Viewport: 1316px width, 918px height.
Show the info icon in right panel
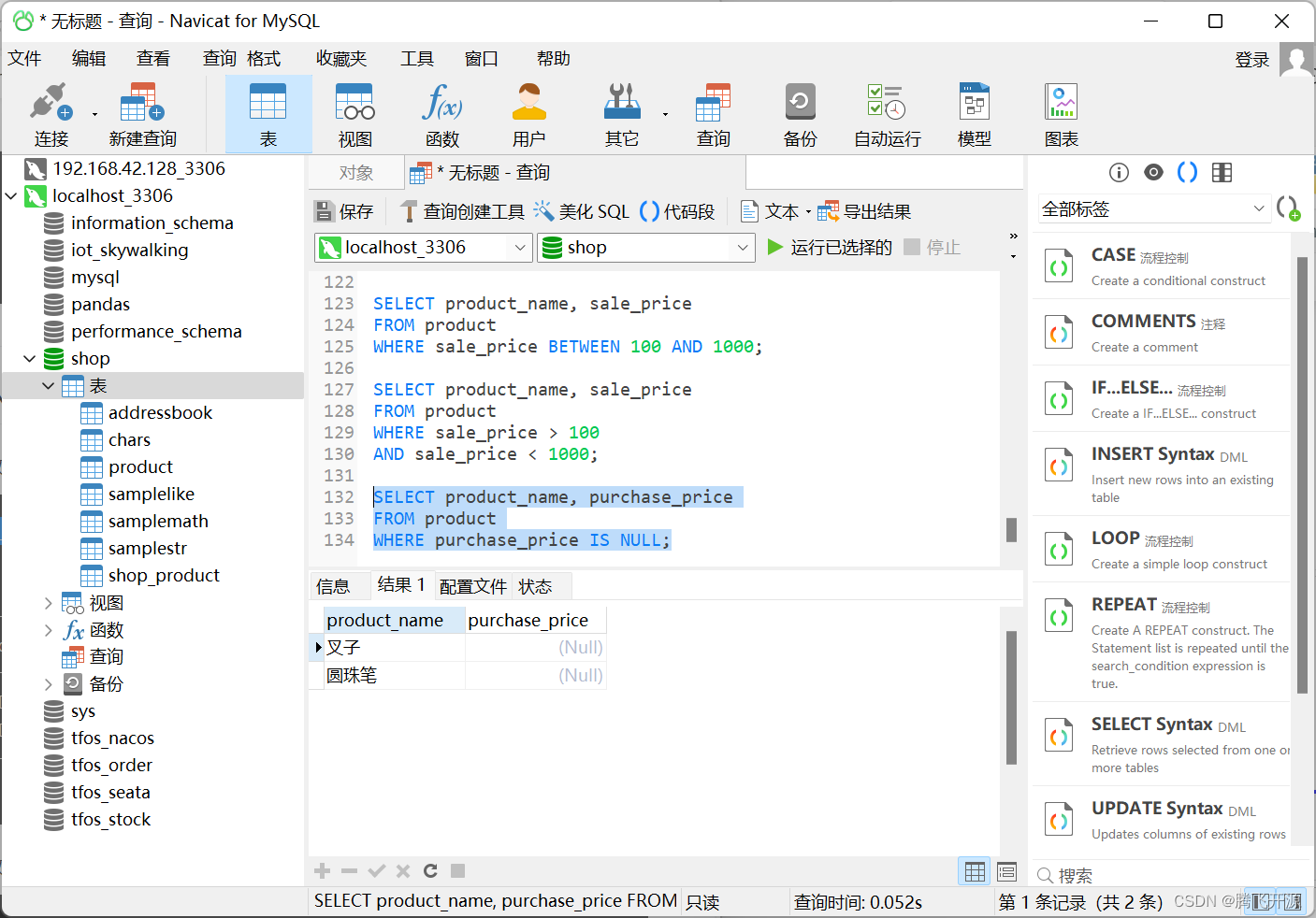coord(1119,172)
